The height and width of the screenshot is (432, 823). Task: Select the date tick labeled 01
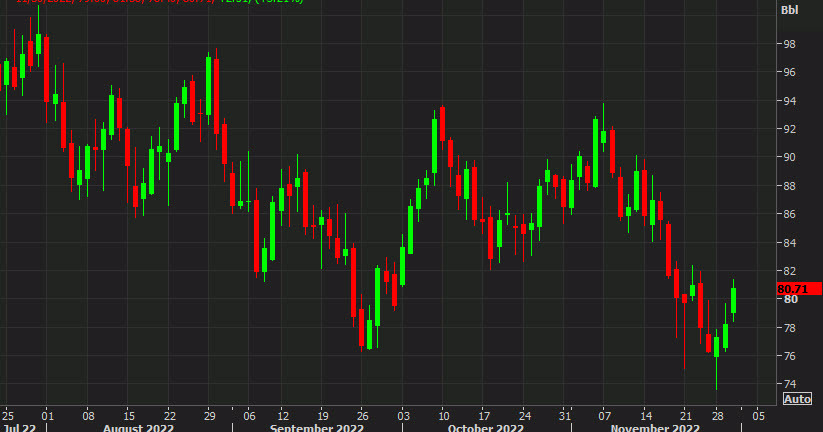(x=47, y=416)
